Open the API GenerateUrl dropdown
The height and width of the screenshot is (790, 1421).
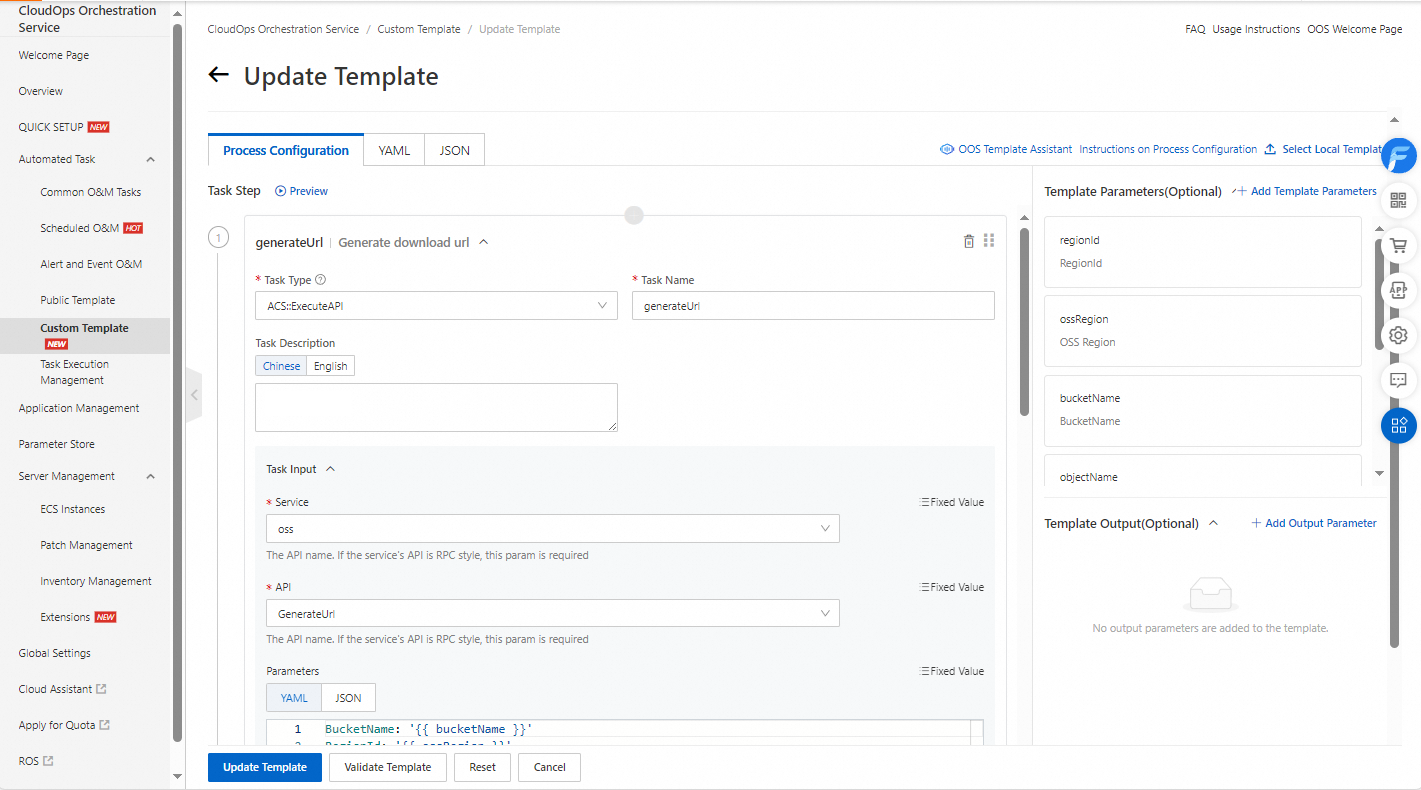tap(552, 613)
